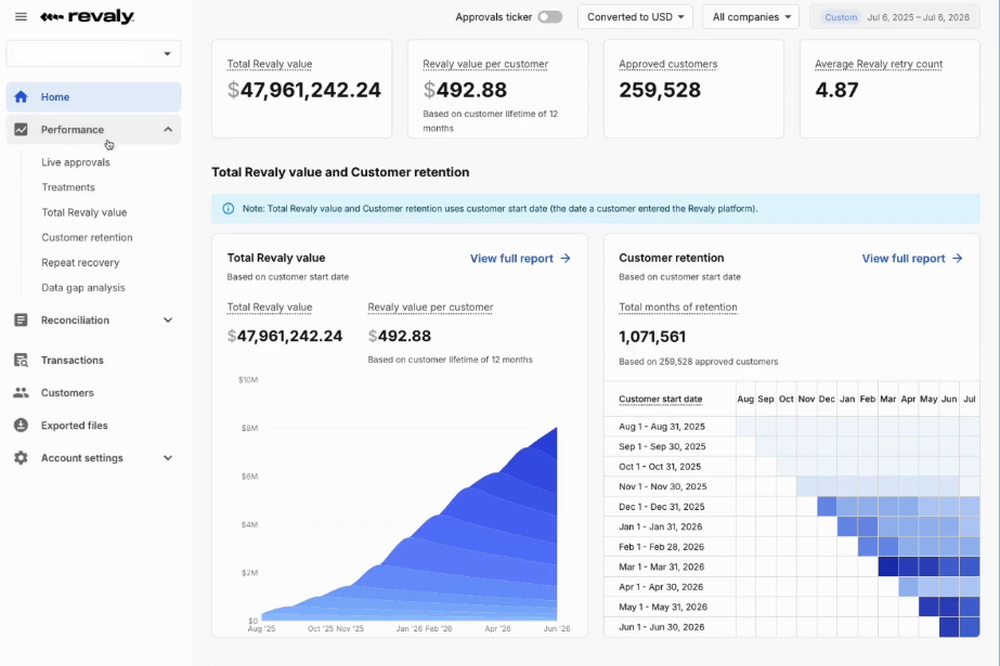Click the Aug column header in retention table
1000x666 pixels.
coord(746,399)
